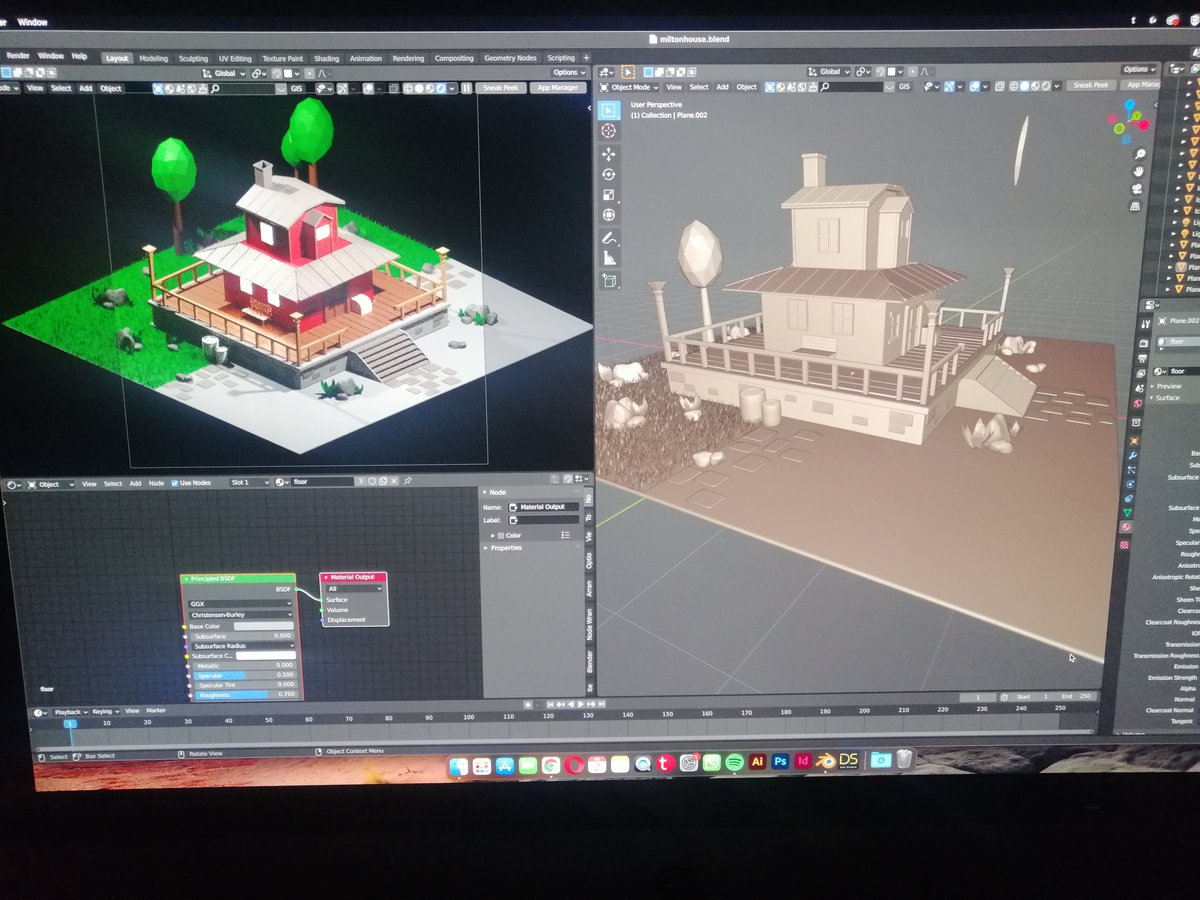
Task: Pause the render preview in left viewport
Action: point(466,88)
